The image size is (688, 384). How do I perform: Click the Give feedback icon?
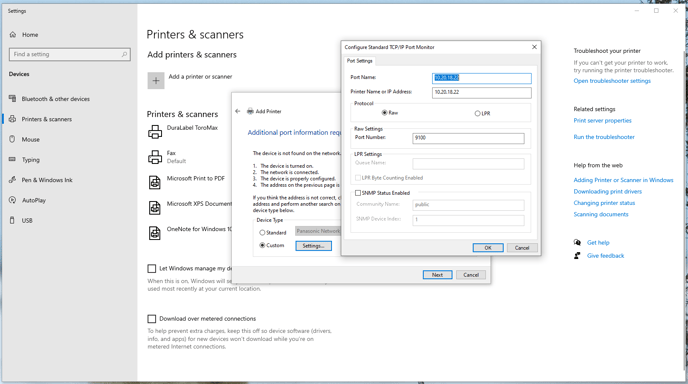[x=577, y=255]
